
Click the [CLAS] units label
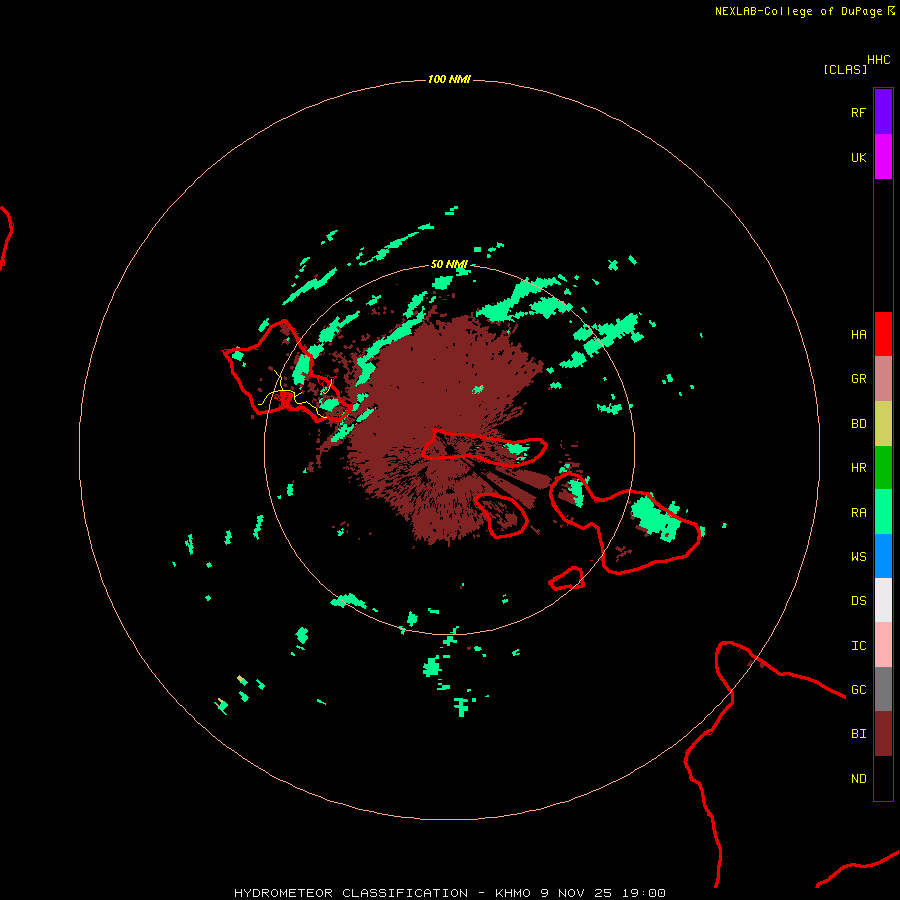(845, 69)
